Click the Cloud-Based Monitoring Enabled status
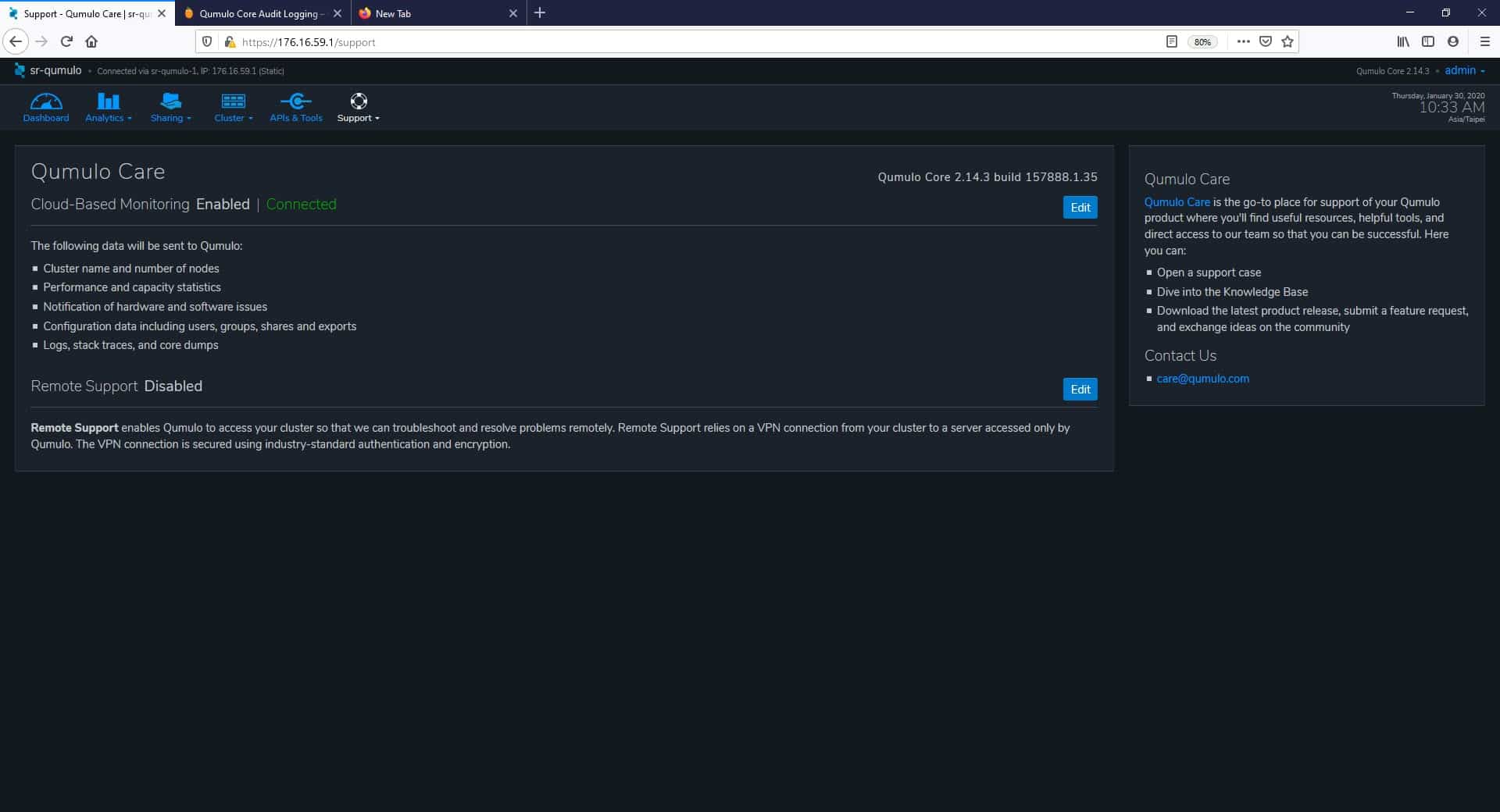The image size is (1500, 812). point(141,205)
